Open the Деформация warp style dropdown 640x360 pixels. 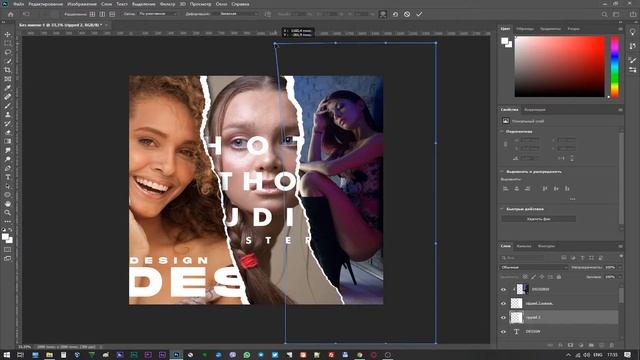pyautogui.click(x=239, y=14)
